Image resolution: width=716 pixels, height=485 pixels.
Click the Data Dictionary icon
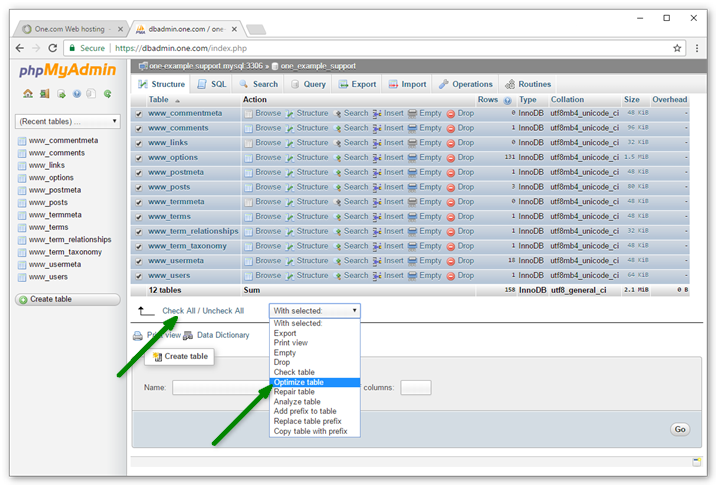point(188,336)
